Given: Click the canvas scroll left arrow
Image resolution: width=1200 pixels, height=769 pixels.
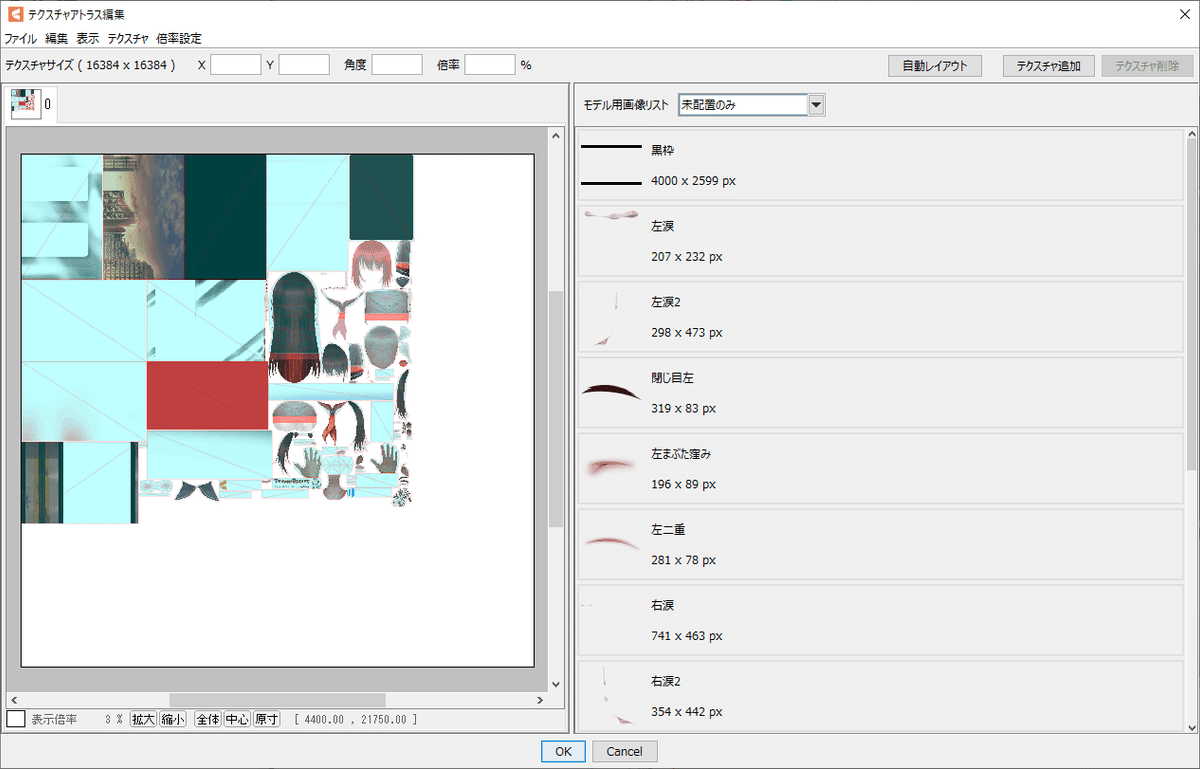Looking at the screenshot, I should click(x=12, y=699).
